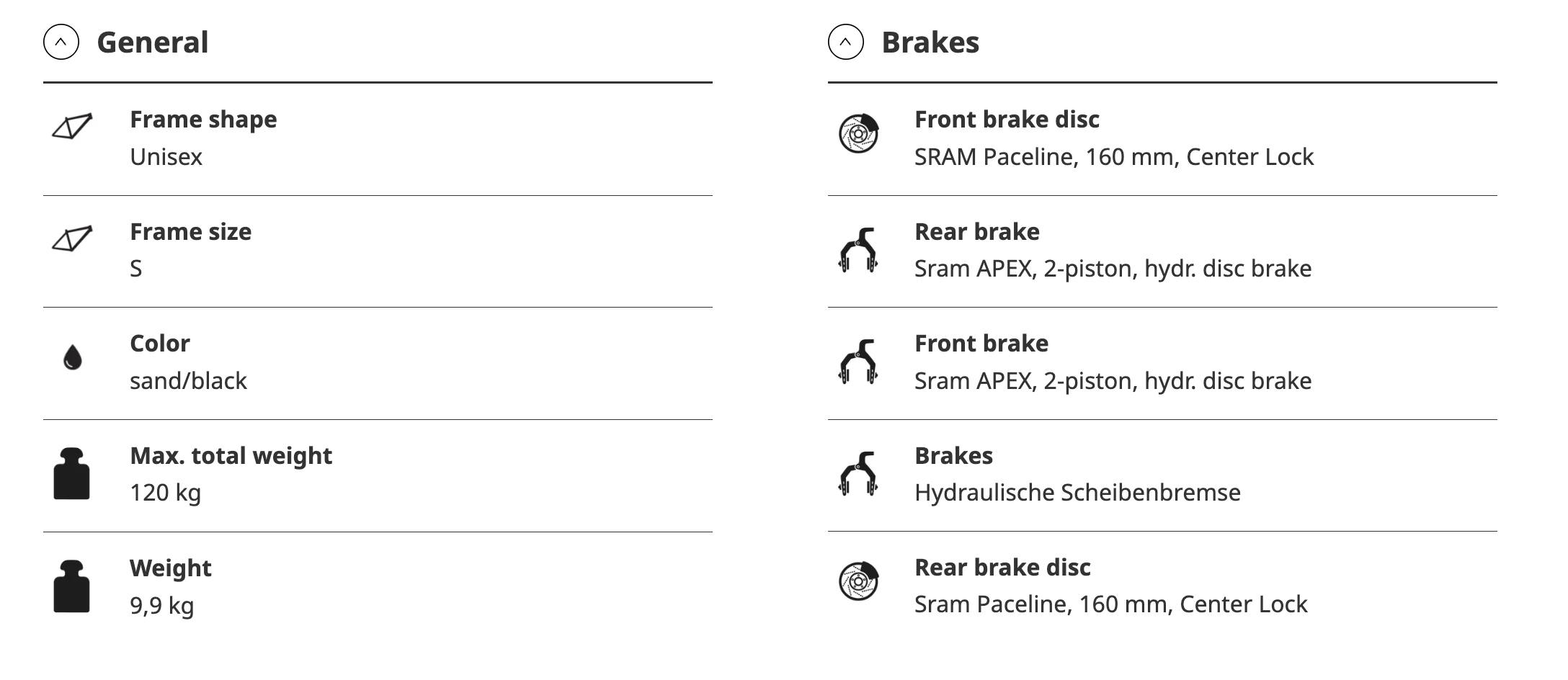The width and height of the screenshot is (1568, 680).
Task: Click the Frame size icon
Action: tap(72, 239)
